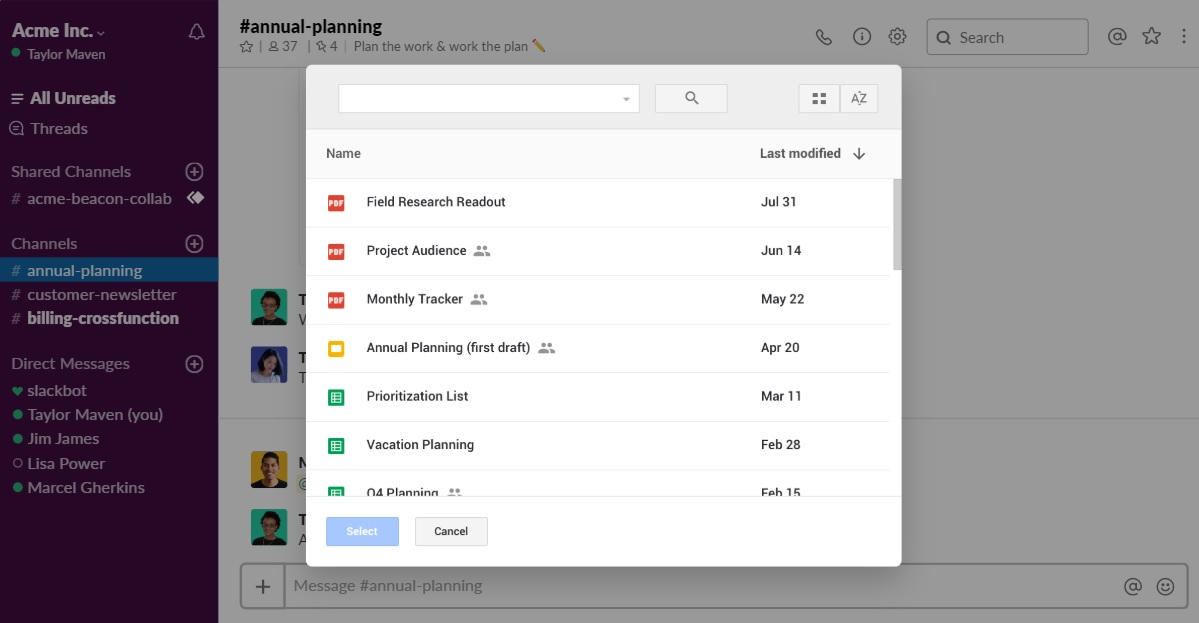Click the notifications bell icon

coord(197,32)
